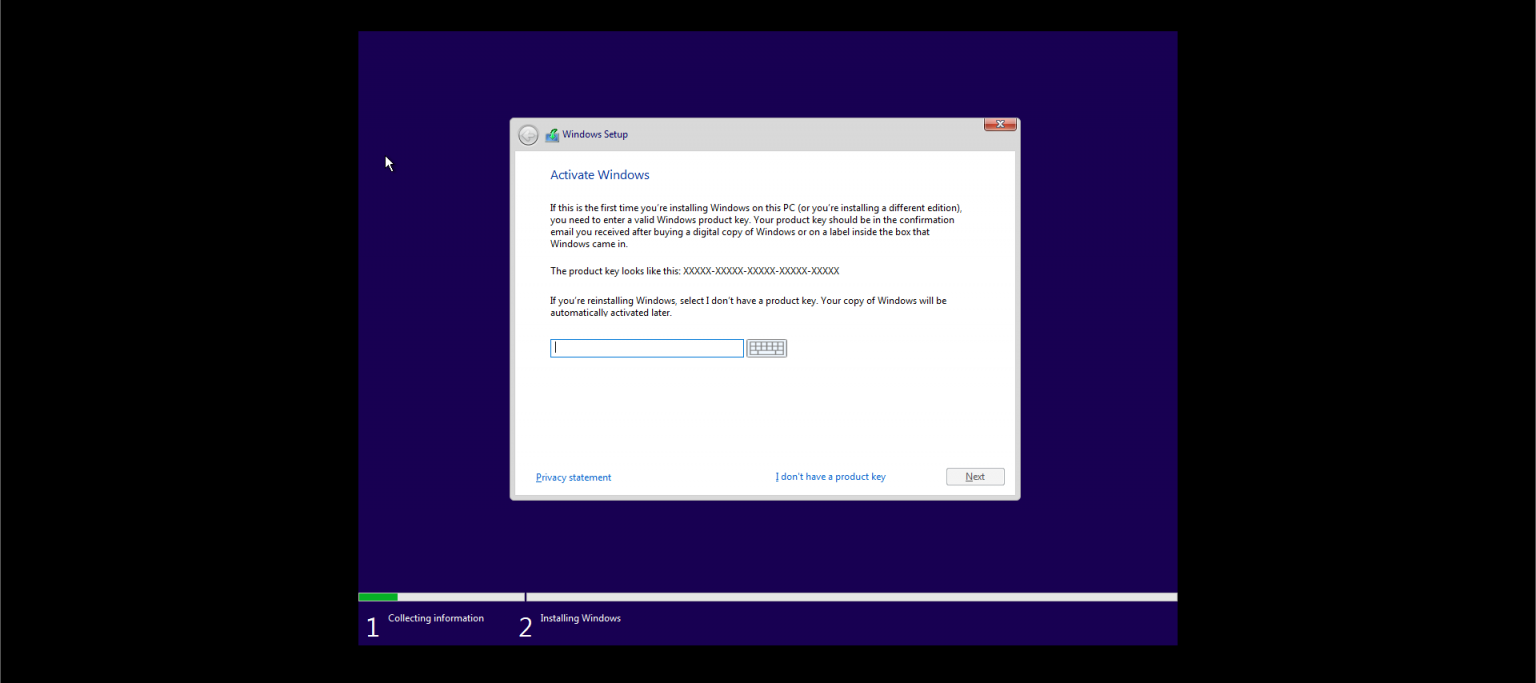The image size is (1536, 683).
Task: Choose I don't have a product key
Action: coord(830,477)
